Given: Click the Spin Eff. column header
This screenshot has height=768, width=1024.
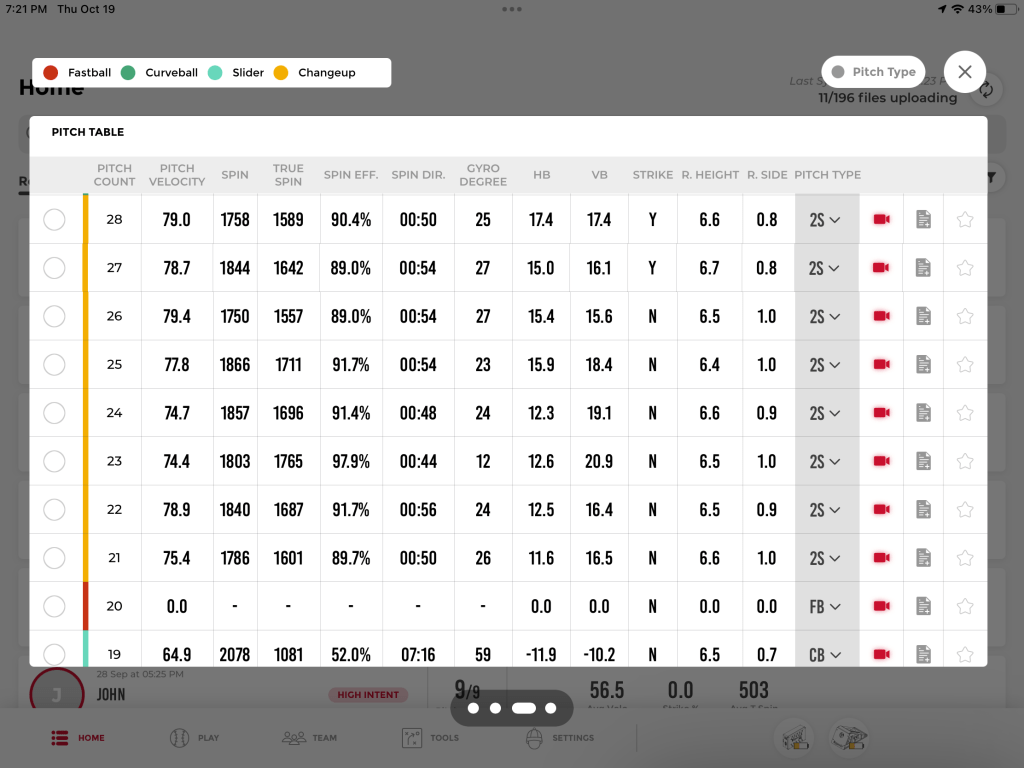Looking at the screenshot, I should [351, 175].
